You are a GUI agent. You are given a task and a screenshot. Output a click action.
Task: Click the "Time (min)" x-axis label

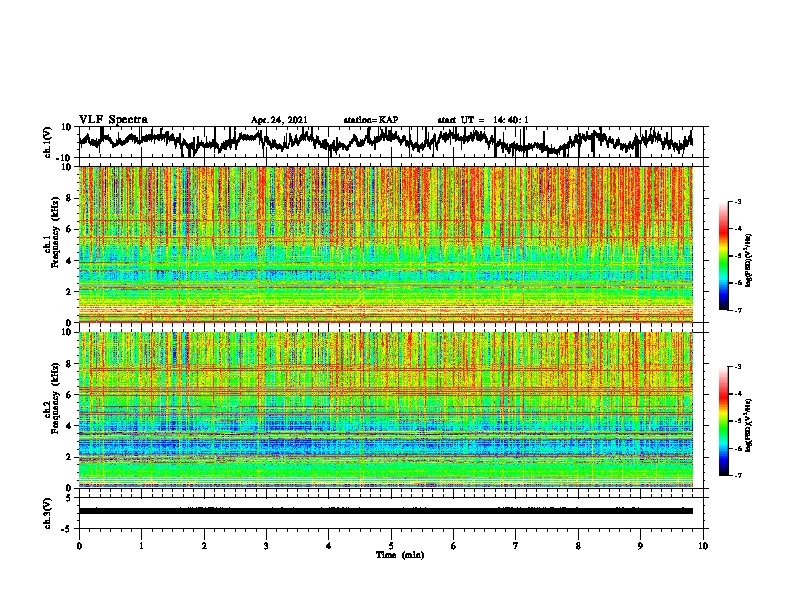click(x=400, y=555)
